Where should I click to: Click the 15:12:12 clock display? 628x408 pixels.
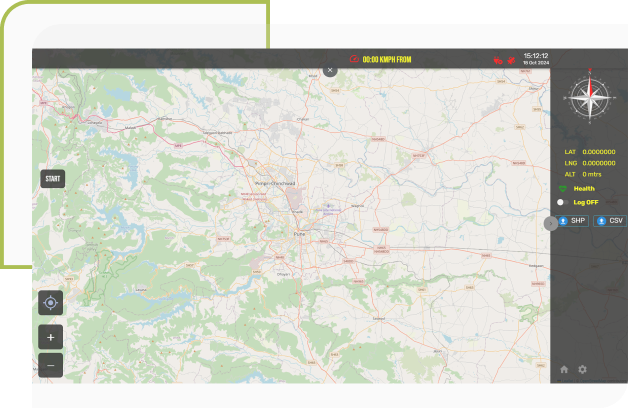point(535,56)
